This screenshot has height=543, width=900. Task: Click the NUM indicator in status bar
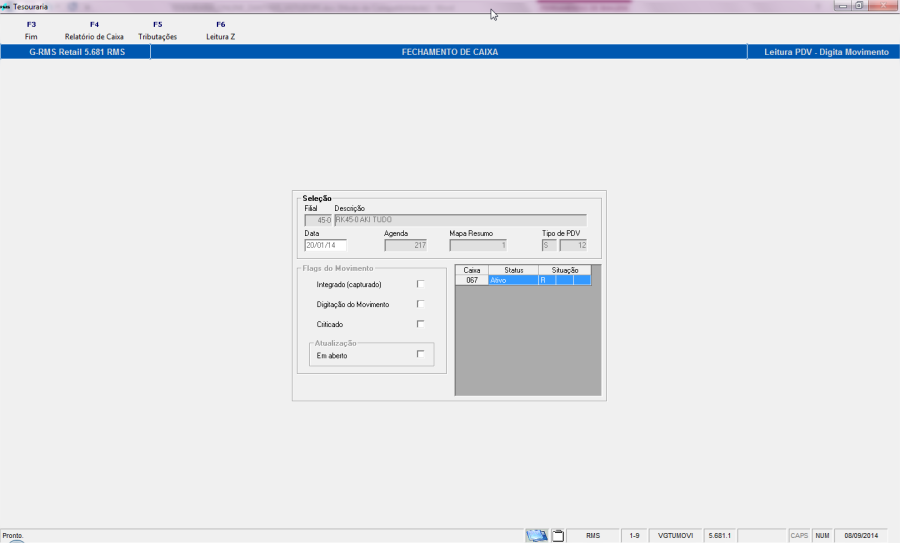(x=823, y=536)
